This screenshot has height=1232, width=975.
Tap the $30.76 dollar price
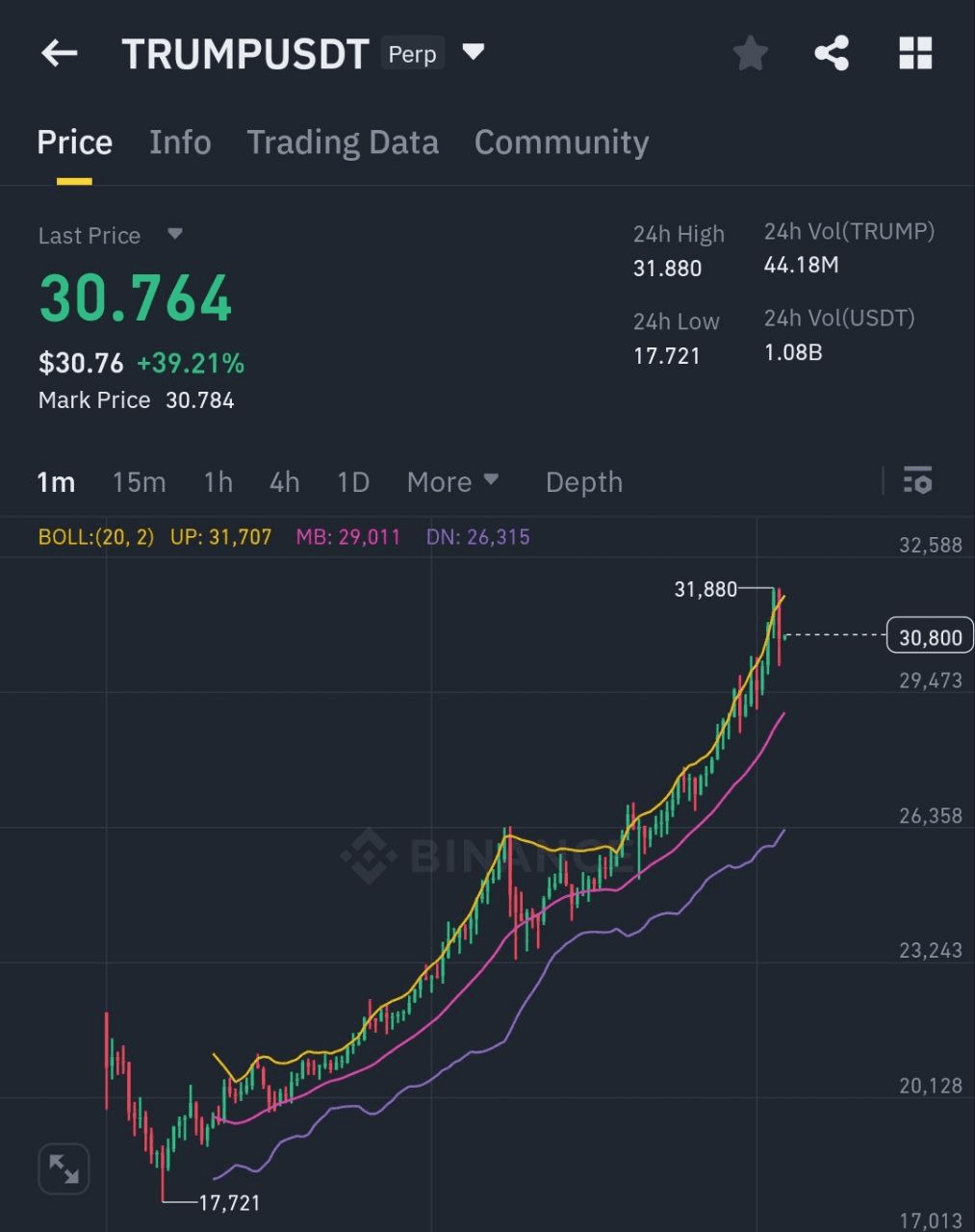(81, 363)
